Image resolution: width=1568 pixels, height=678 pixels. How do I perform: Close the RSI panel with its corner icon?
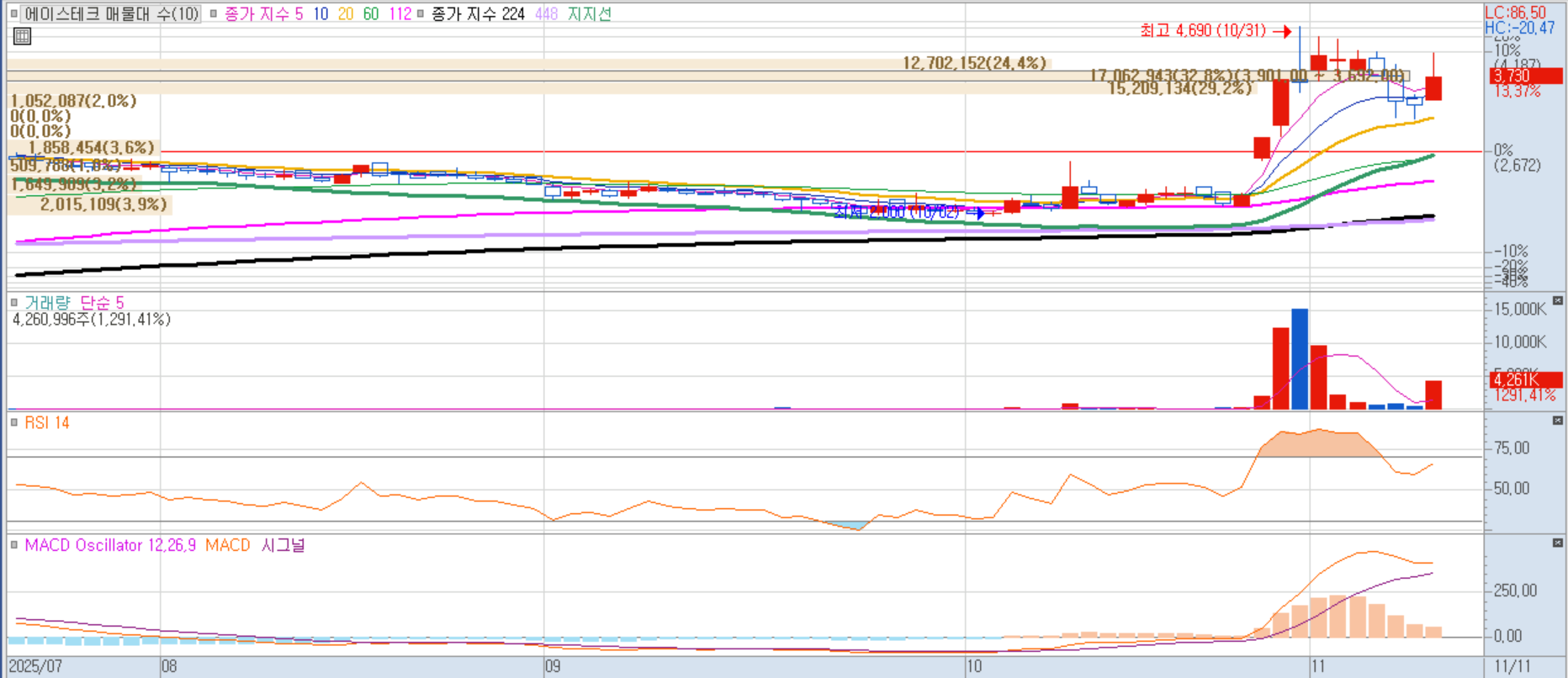1558,421
